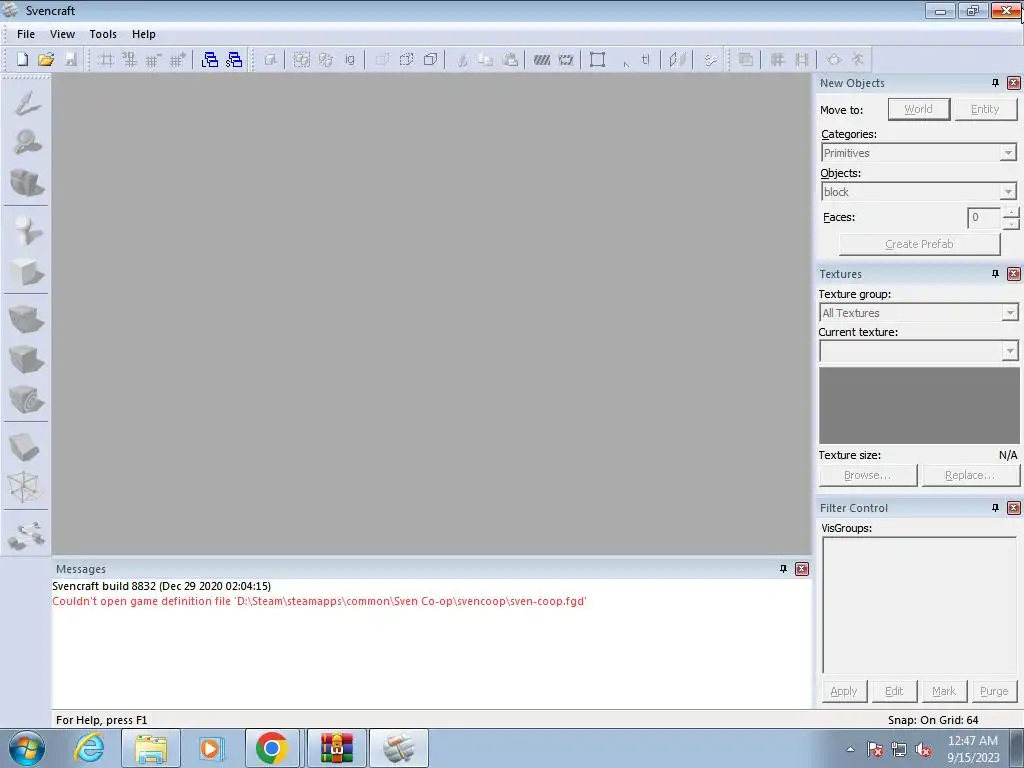Open the View menu
This screenshot has width=1024, height=768.
point(62,34)
